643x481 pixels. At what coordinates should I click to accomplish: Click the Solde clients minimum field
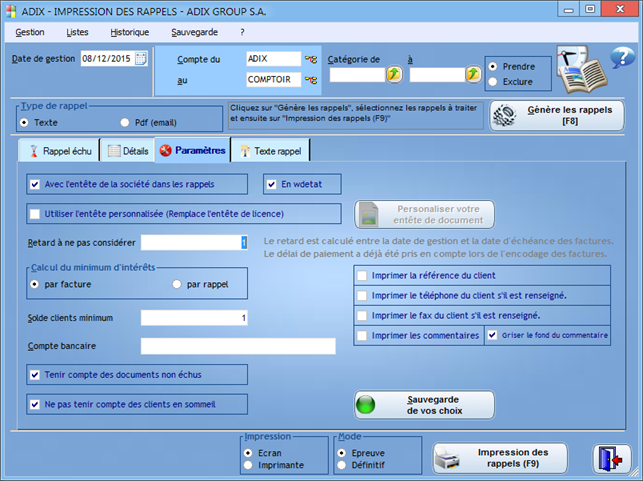pyautogui.click(x=194, y=318)
